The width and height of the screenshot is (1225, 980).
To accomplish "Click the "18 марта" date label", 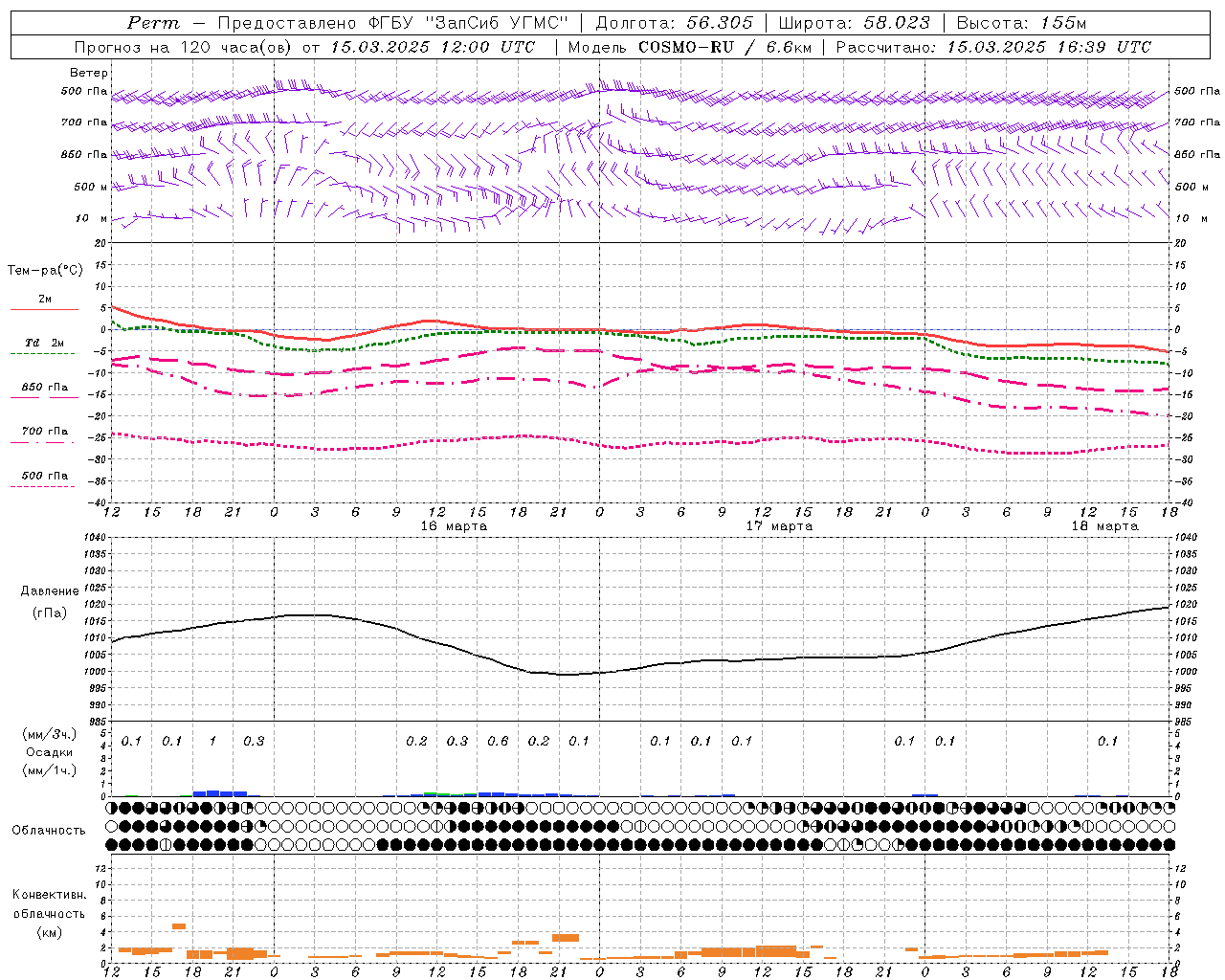I will [x=1104, y=526].
